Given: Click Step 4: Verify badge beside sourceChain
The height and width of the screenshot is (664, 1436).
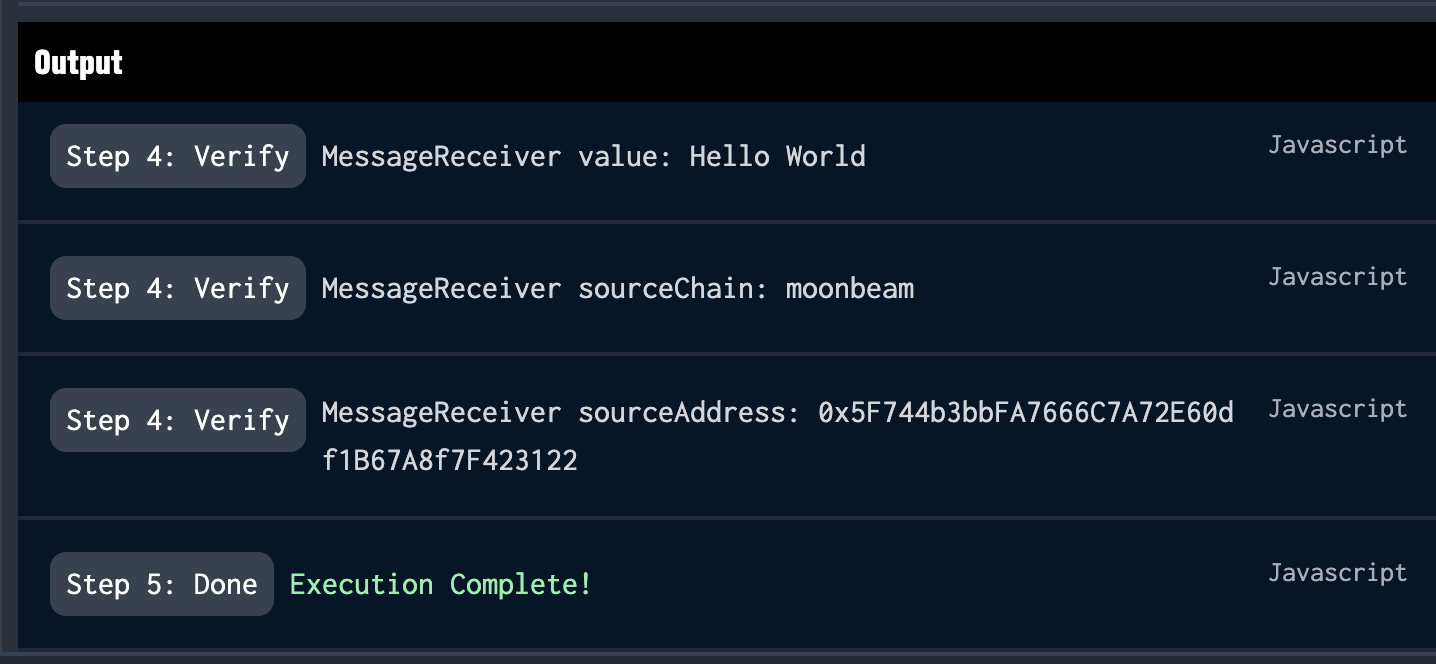Looking at the screenshot, I should tap(177, 288).
